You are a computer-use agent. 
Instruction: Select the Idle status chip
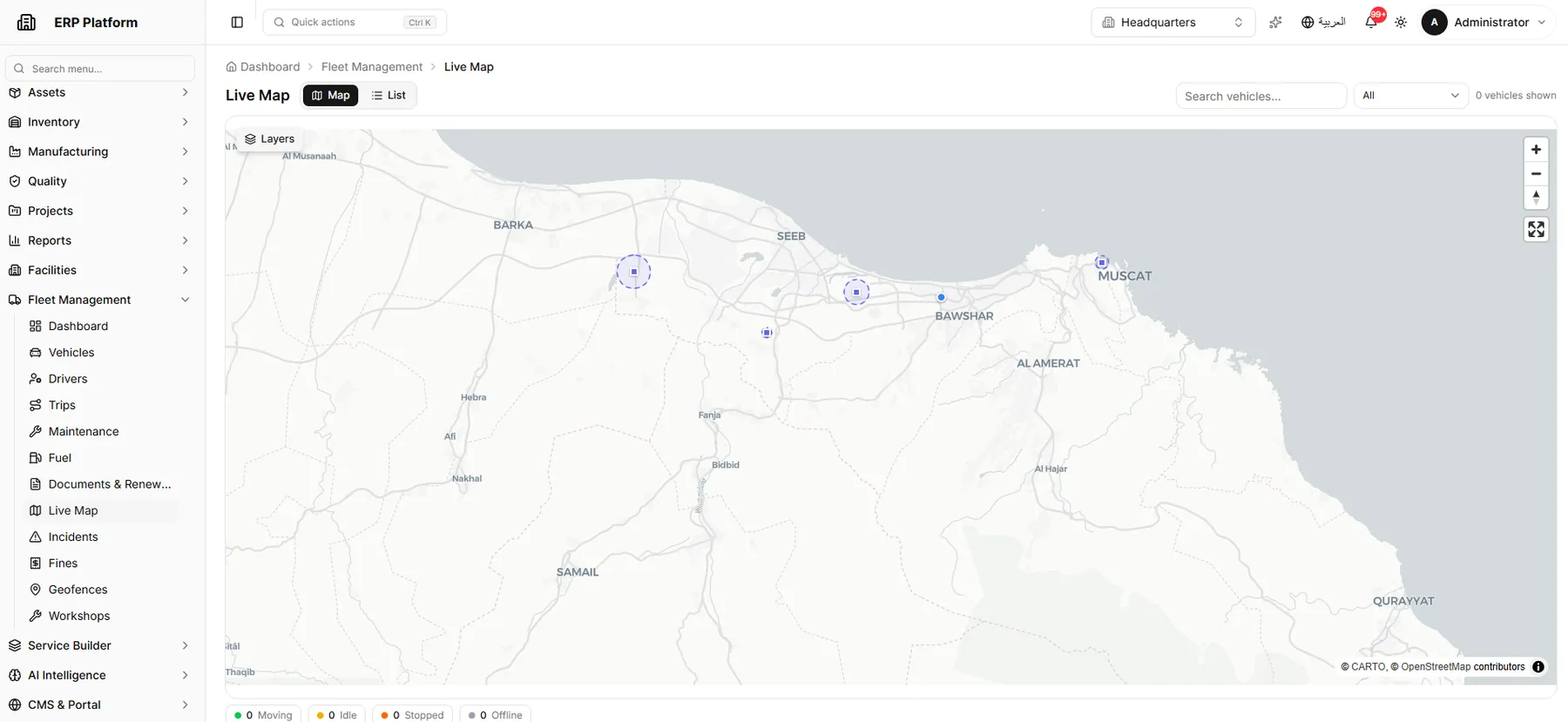click(x=337, y=715)
